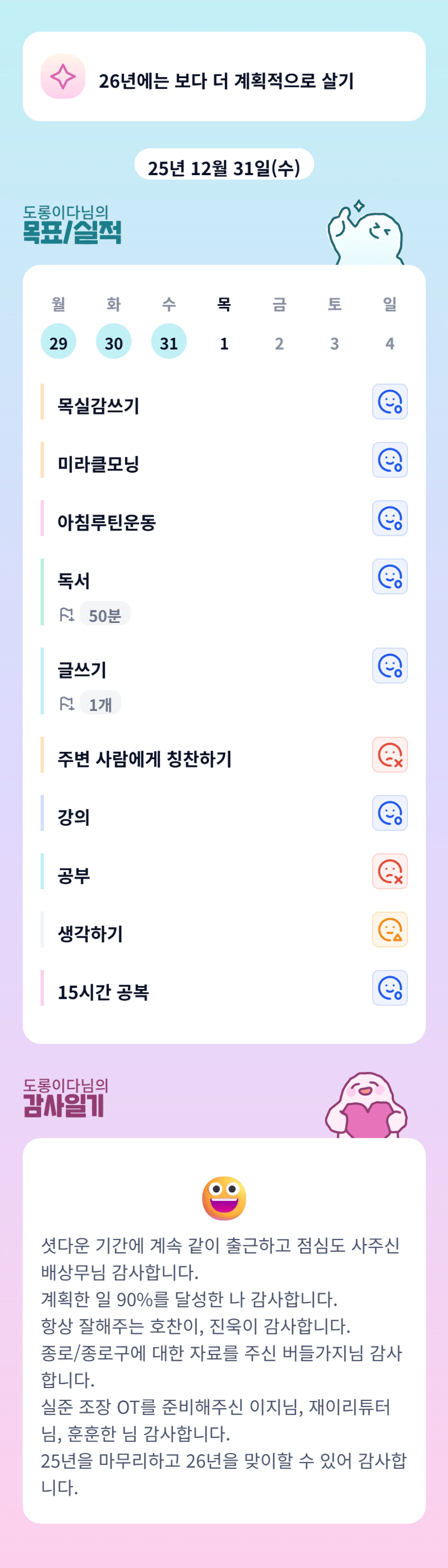448x1568 pixels.
Task: Click the red sad face for 공부
Action: point(389,872)
